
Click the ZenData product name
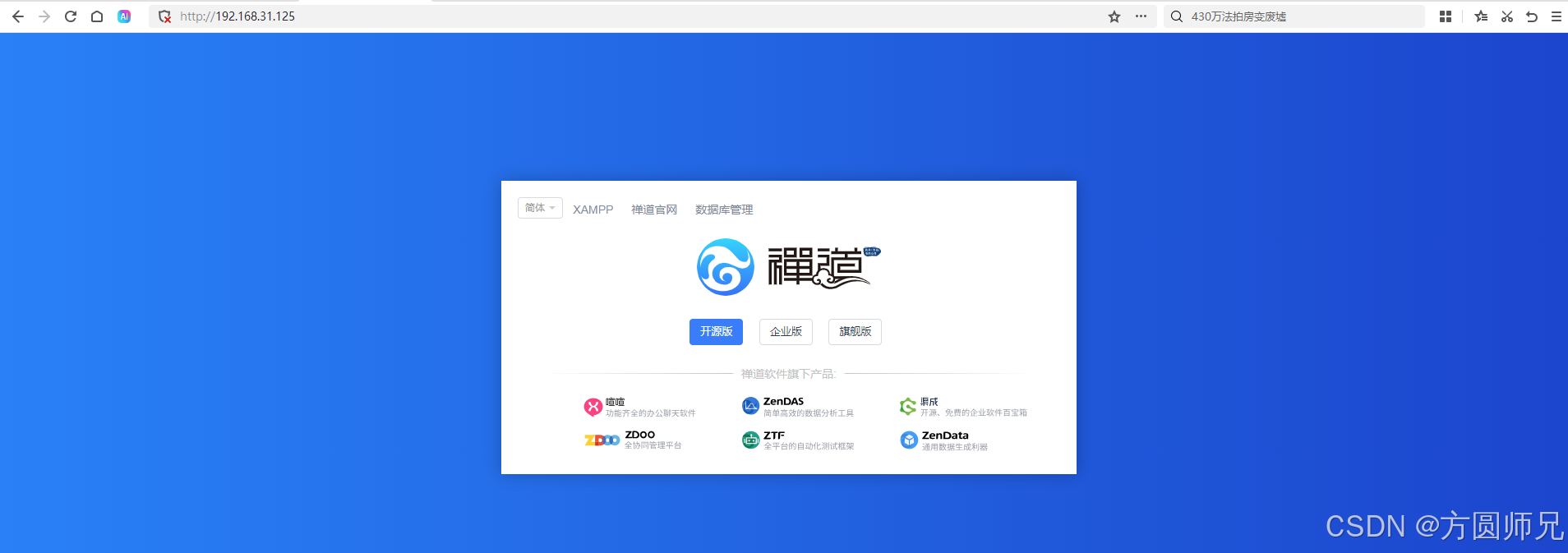pyautogui.click(x=945, y=435)
